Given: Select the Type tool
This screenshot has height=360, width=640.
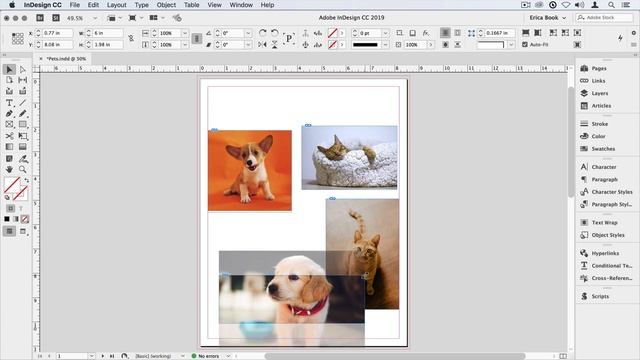Looking at the screenshot, I should [x=9, y=103].
